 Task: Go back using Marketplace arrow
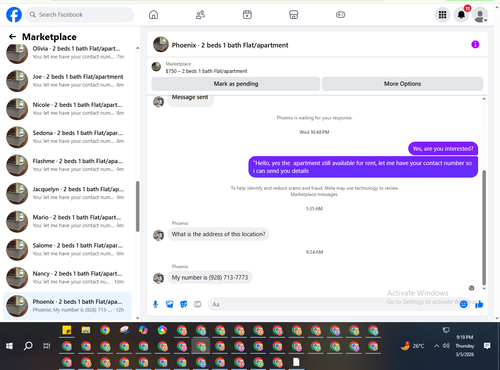tap(12, 37)
